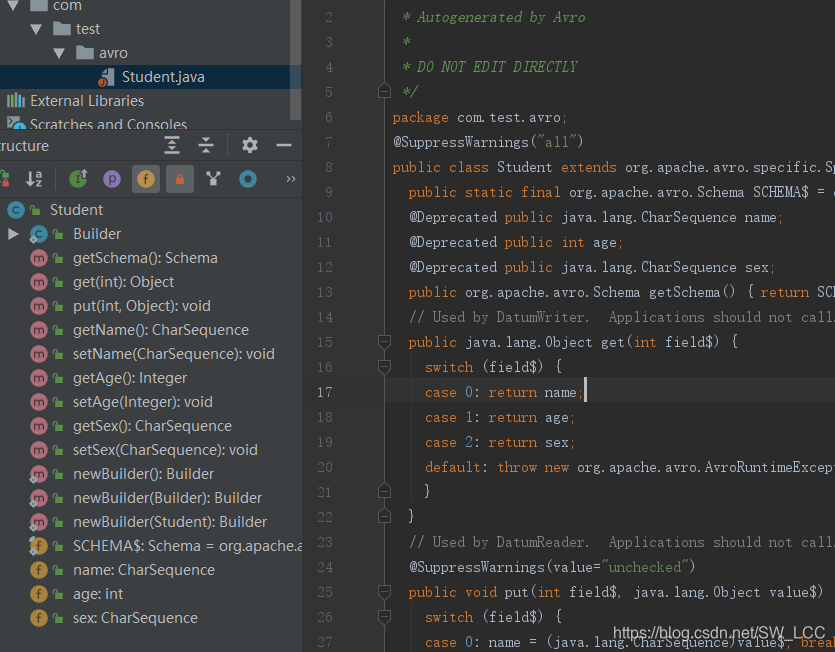Click 'Student' class name on line 8

(525, 167)
